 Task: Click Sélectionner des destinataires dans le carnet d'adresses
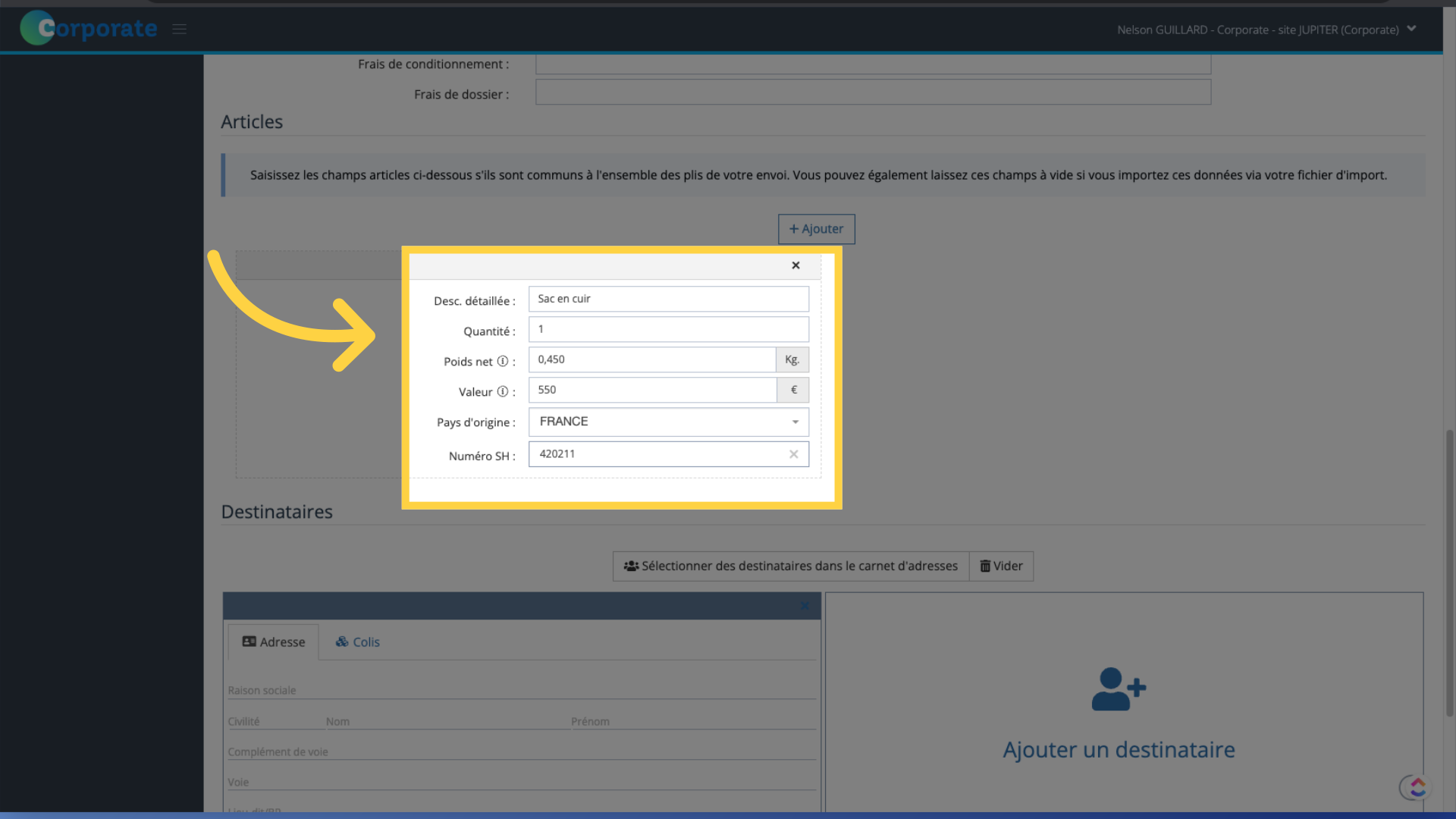pos(791,565)
